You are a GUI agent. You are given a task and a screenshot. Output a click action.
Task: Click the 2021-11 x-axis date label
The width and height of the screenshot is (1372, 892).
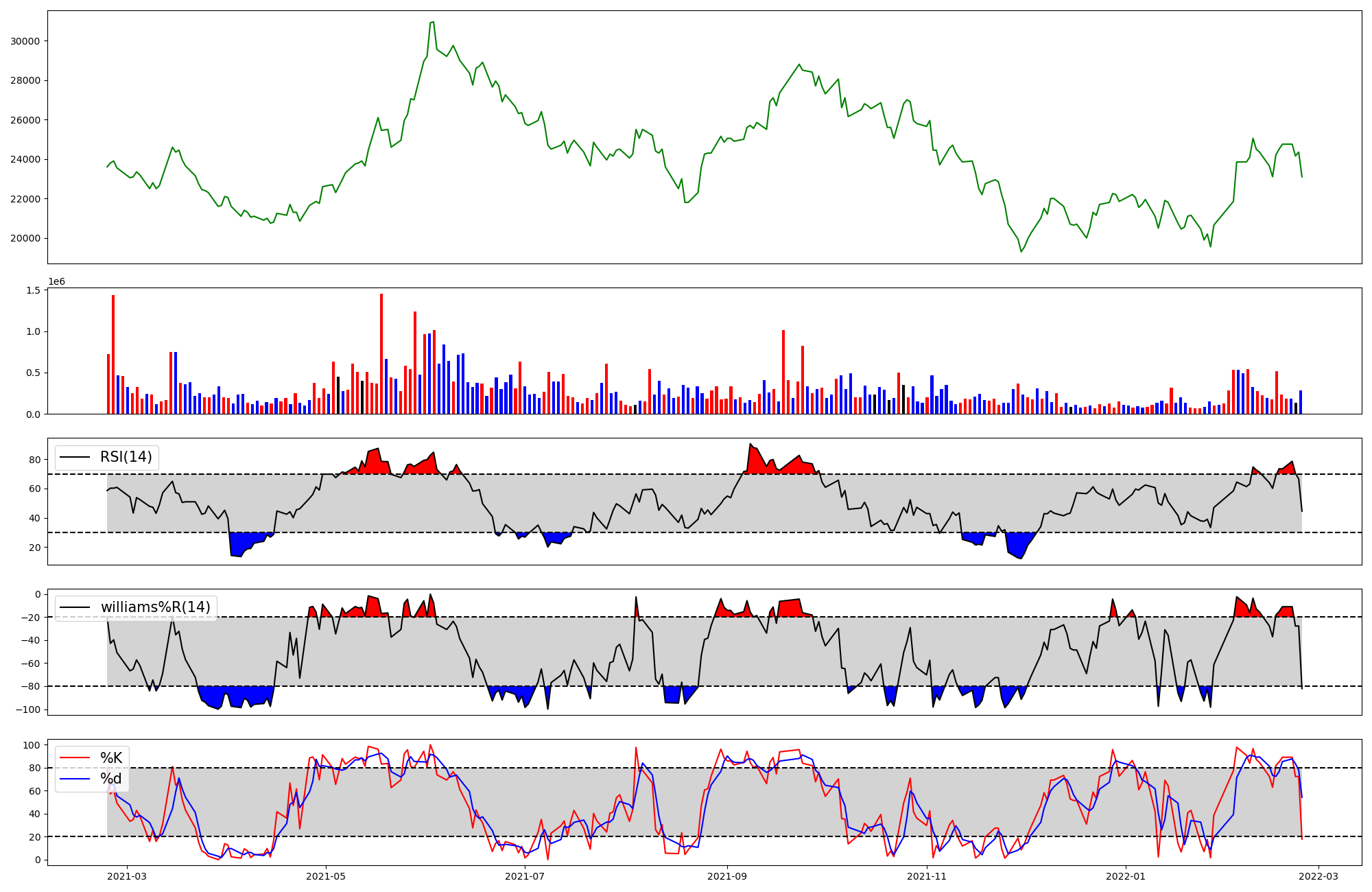(927, 876)
